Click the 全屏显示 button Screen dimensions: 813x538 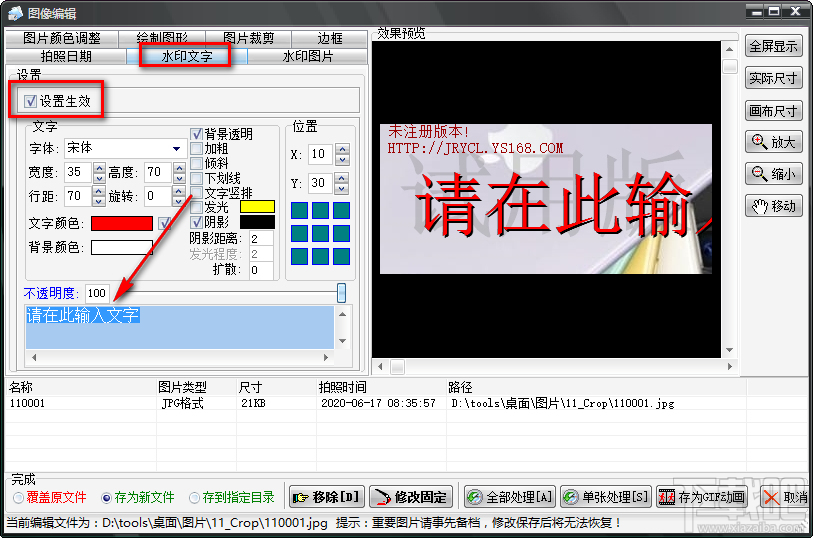tap(774, 46)
